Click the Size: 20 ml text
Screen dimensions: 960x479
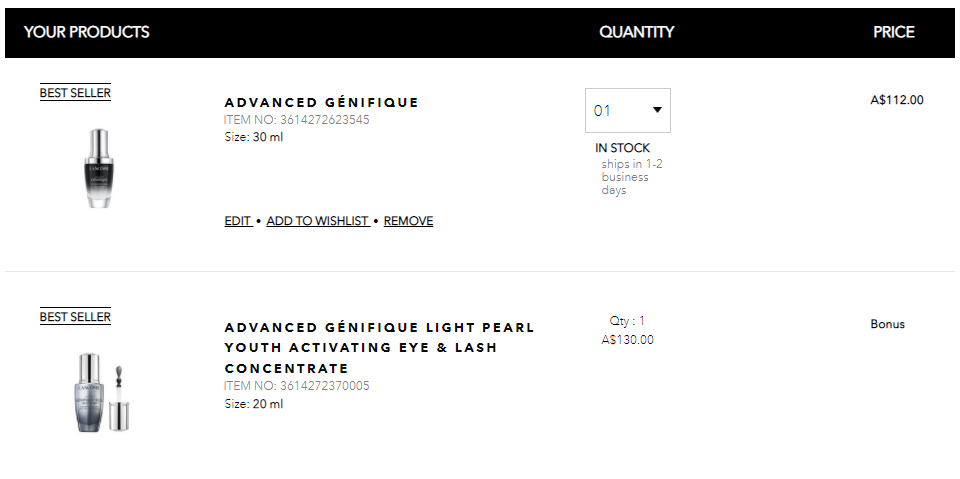tap(253, 404)
